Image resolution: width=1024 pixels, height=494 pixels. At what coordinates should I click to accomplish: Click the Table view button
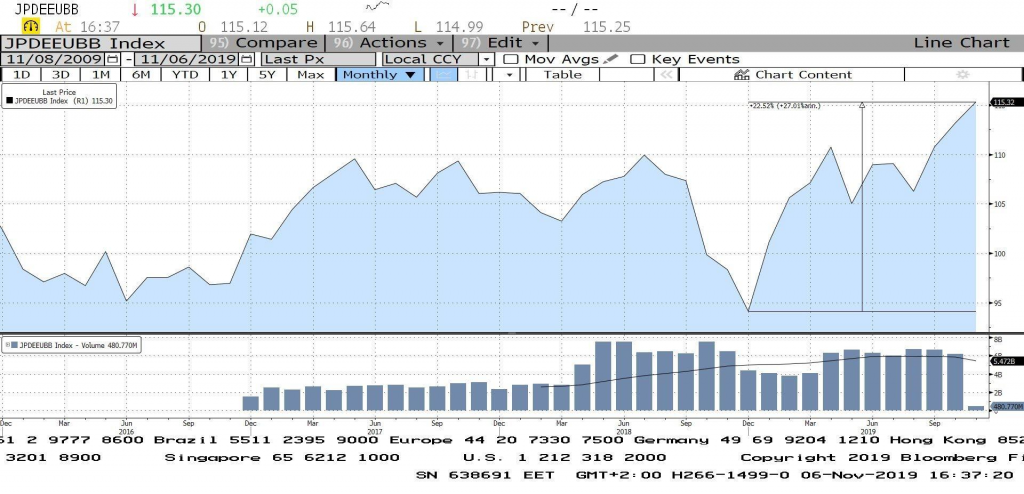click(x=562, y=74)
